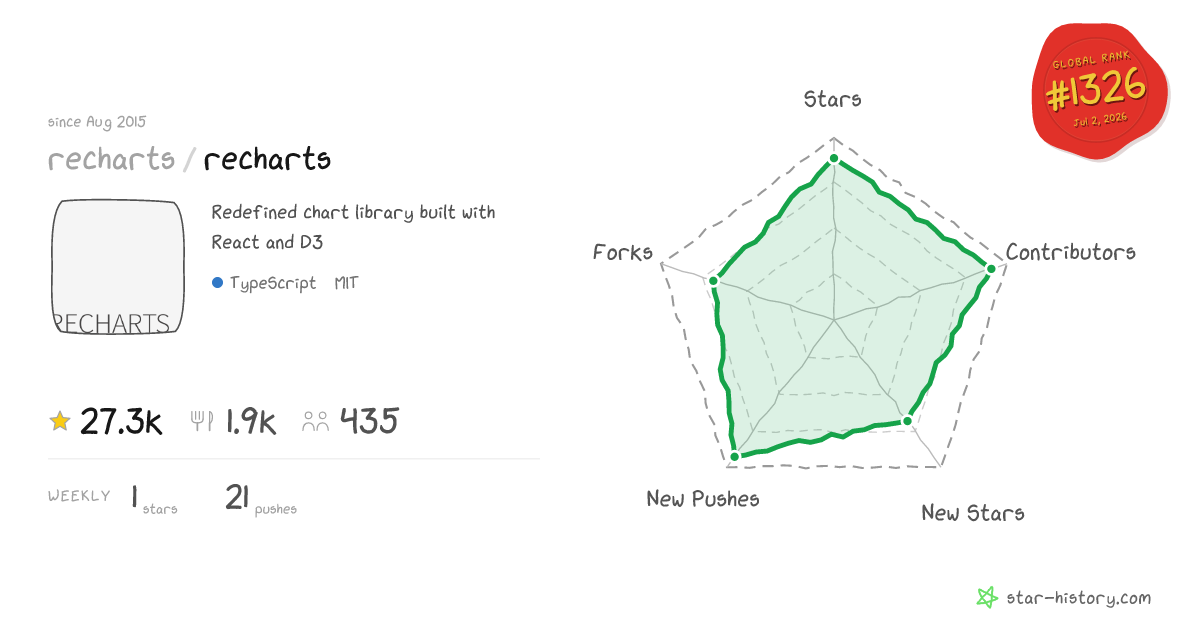The height and width of the screenshot is (630, 1200).
Task: Click the RECHARTS repository avatar image
Action: click(118, 267)
